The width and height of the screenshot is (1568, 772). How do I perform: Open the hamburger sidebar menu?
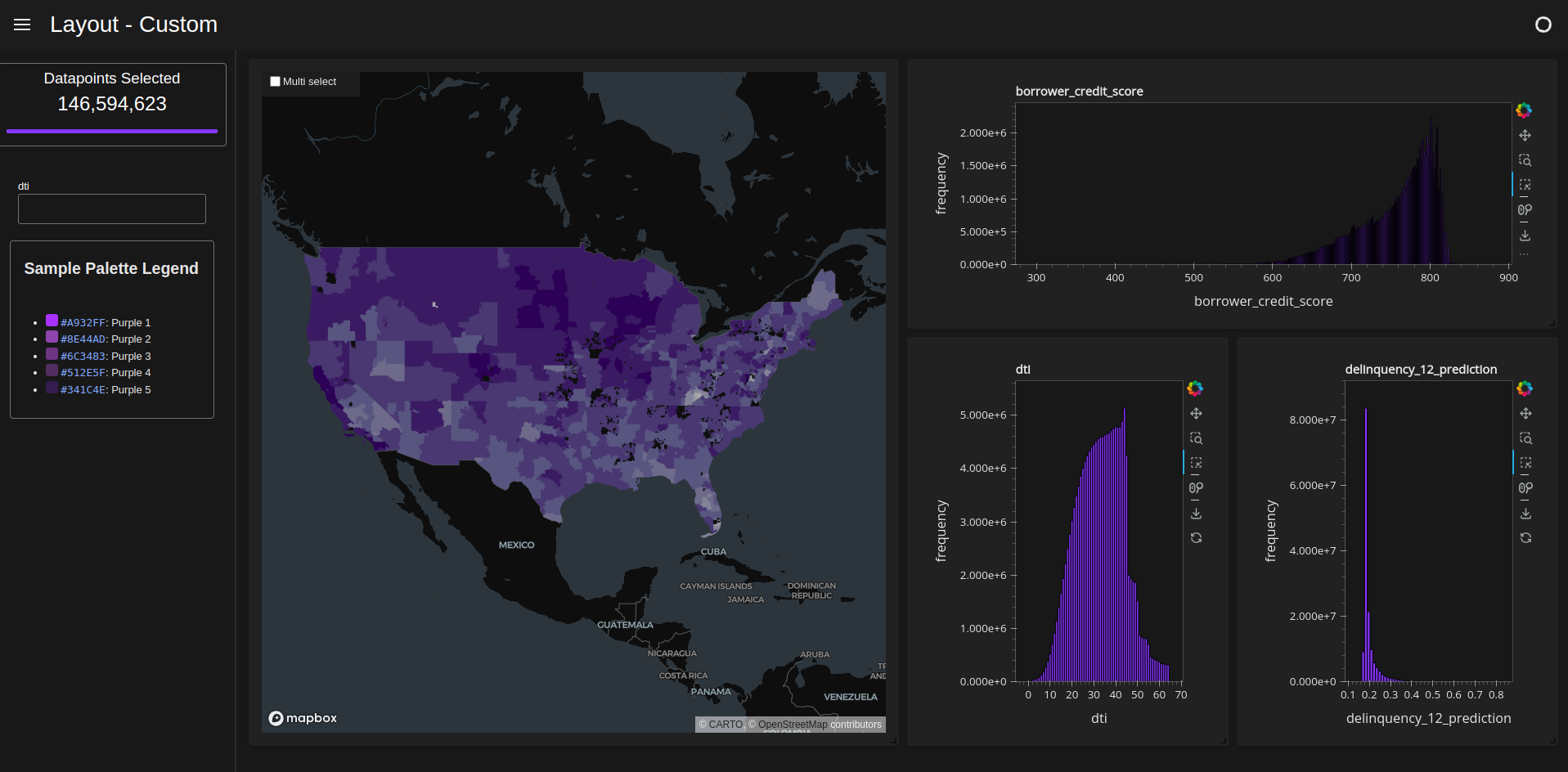(x=22, y=25)
